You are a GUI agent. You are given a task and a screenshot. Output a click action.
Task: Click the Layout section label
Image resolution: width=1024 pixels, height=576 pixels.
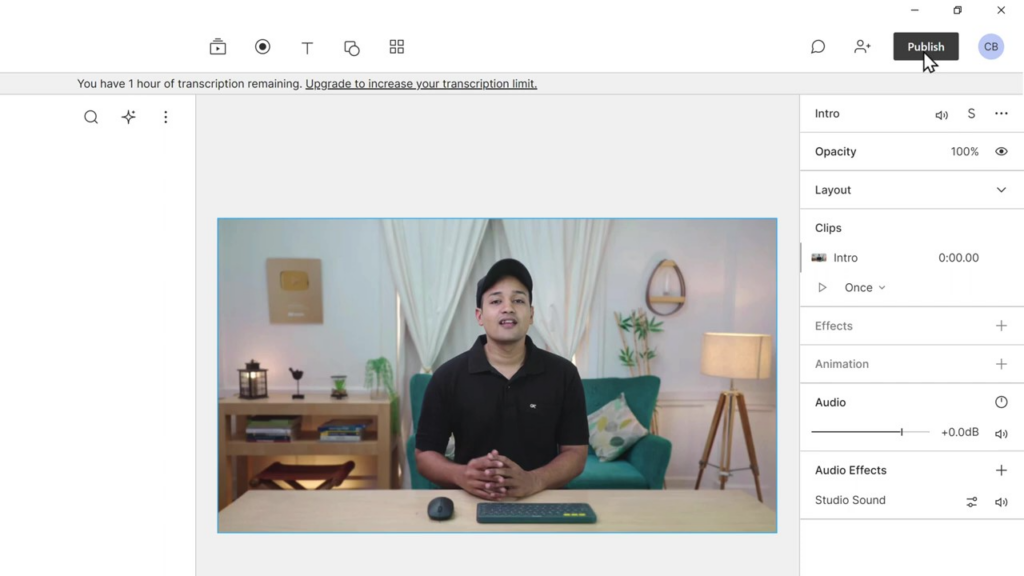[833, 190]
